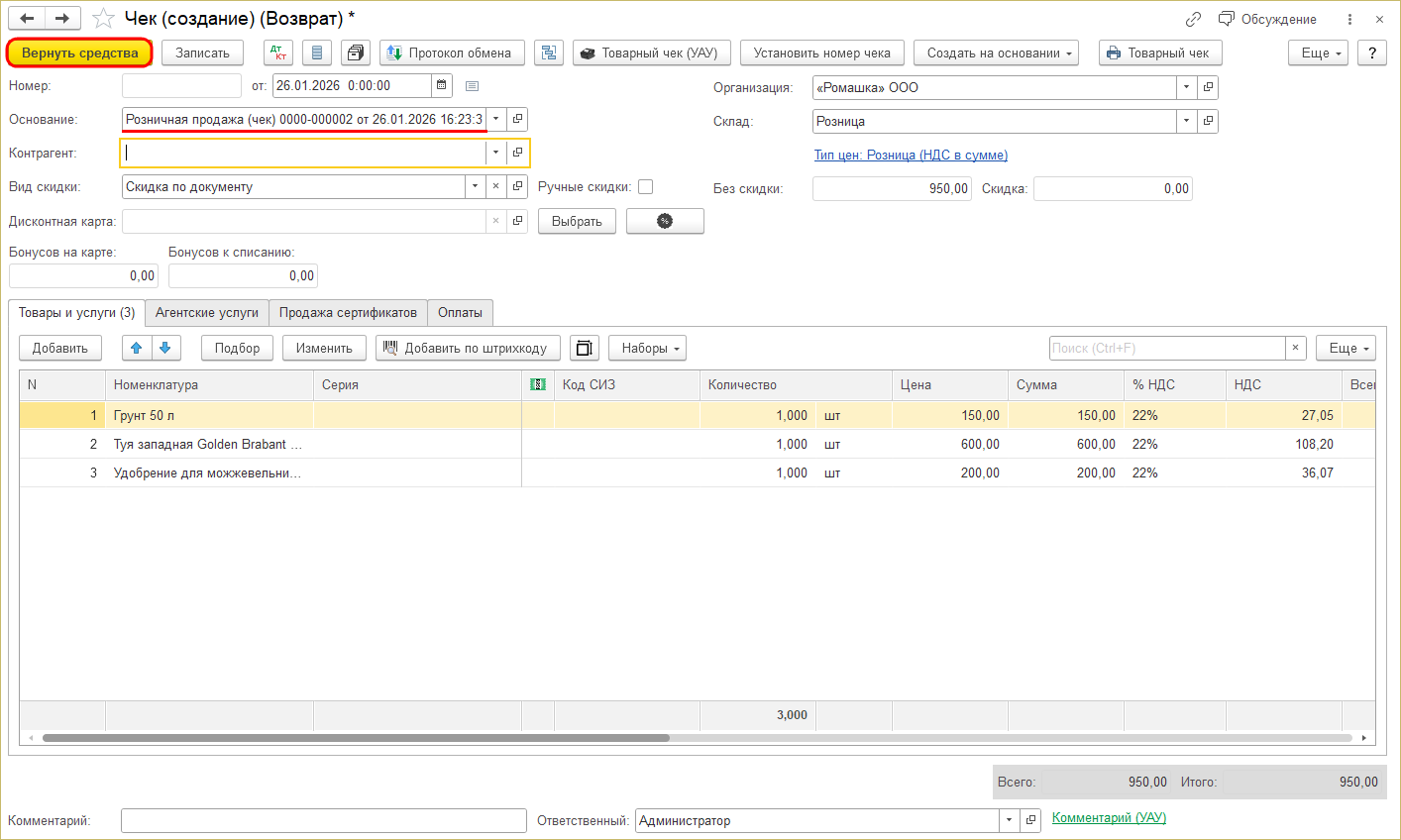Open the Тип цен: Розница link

click(x=911, y=155)
